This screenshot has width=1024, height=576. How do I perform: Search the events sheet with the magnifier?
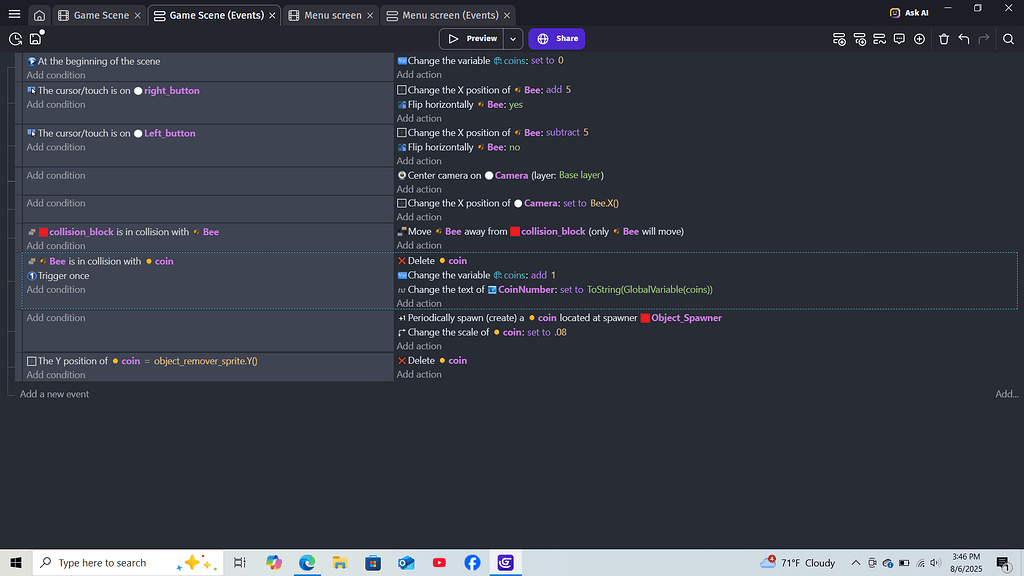pos(1008,39)
